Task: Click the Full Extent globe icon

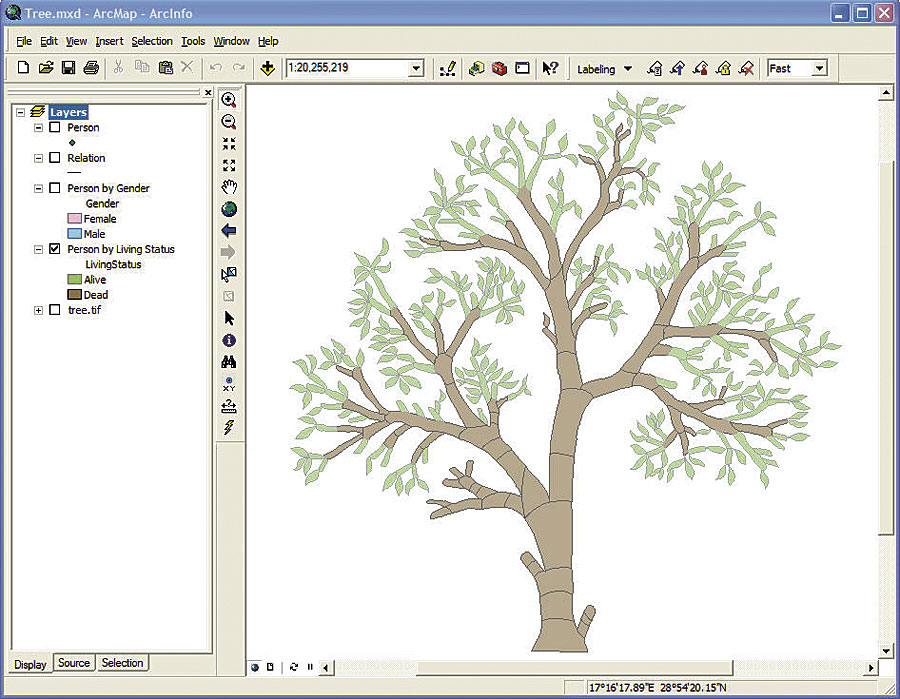Action: click(229, 209)
